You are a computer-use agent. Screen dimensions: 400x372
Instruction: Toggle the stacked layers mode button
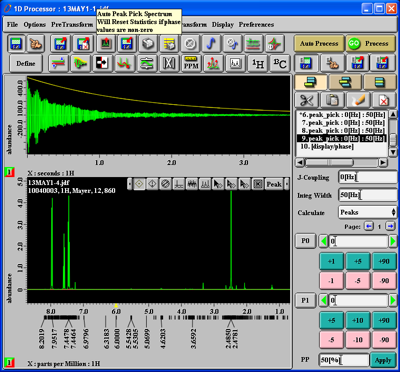coord(379,82)
